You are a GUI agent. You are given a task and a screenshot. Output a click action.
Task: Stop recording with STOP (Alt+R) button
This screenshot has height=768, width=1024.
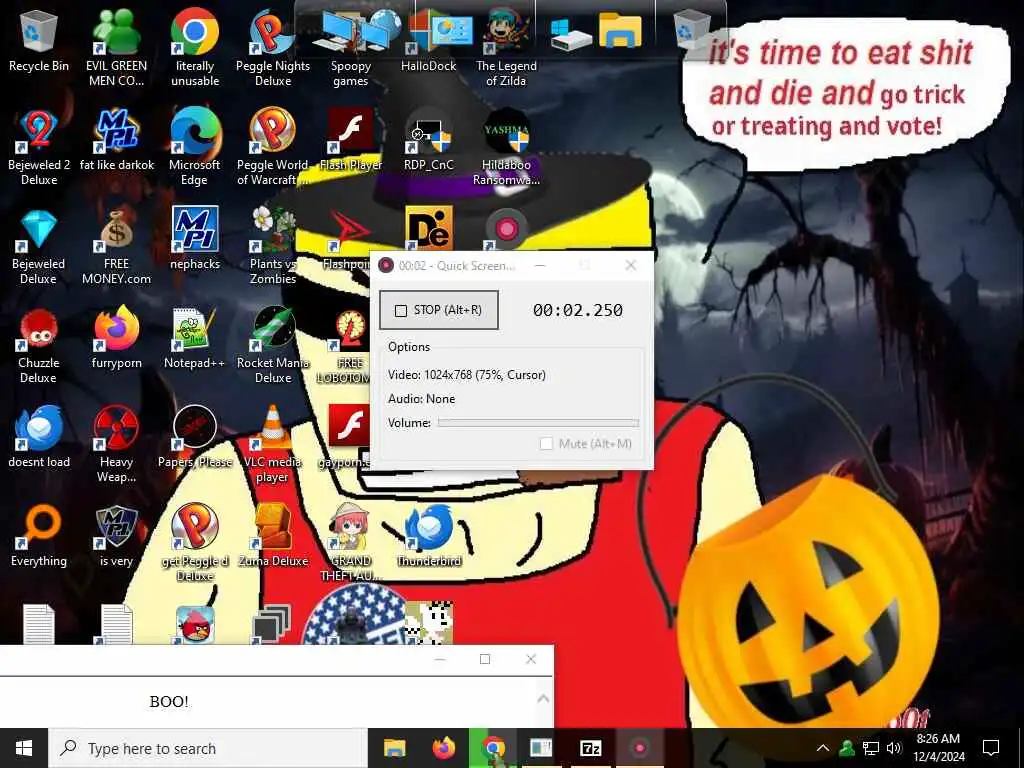coord(439,310)
